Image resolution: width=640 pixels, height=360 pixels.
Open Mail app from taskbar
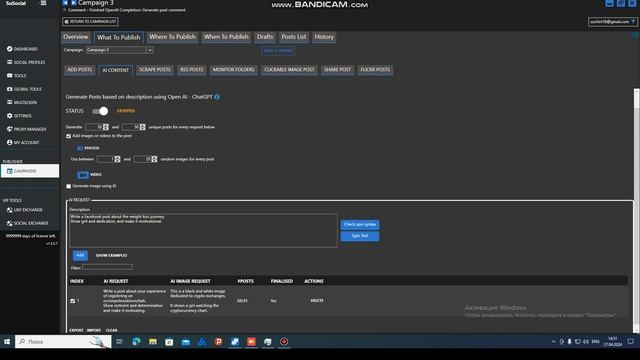point(186,342)
